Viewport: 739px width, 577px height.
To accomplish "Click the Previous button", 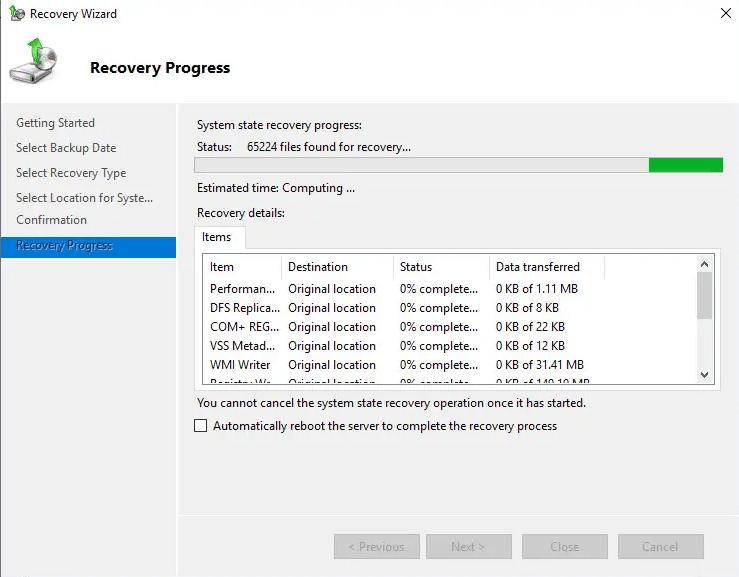I will tap(376, 547).
